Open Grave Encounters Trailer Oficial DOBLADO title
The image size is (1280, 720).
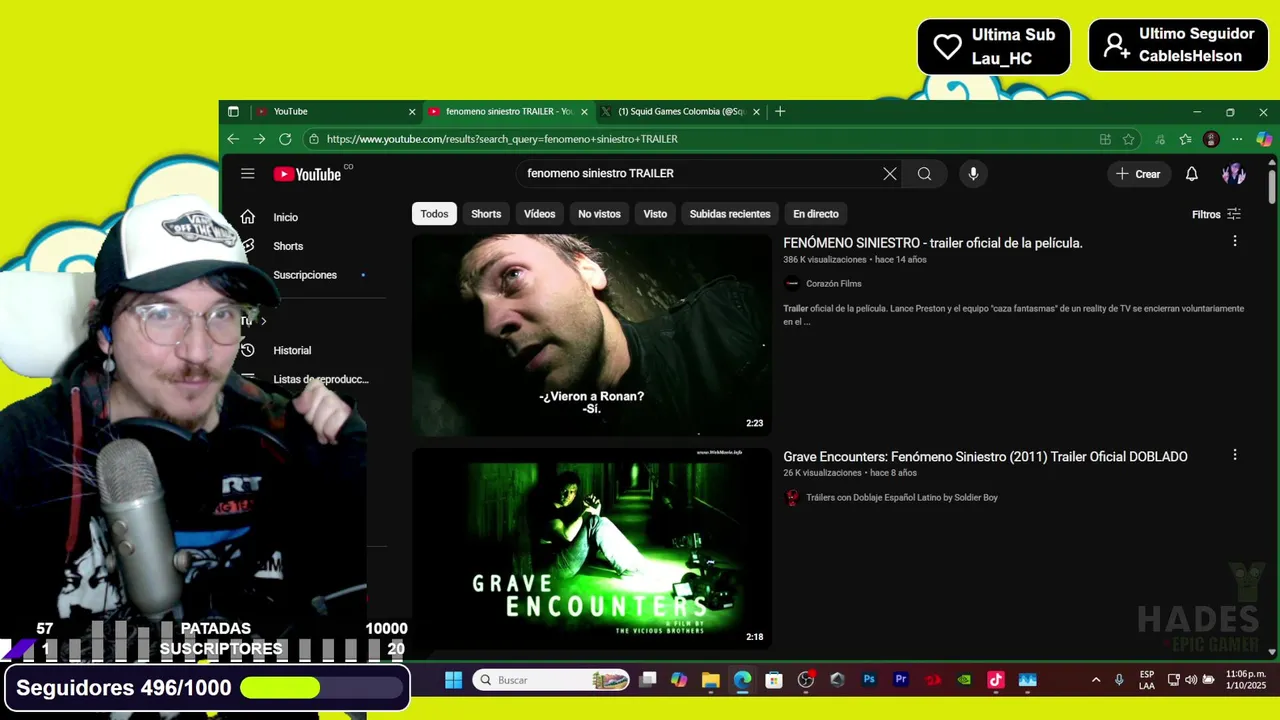pos(985,457)
